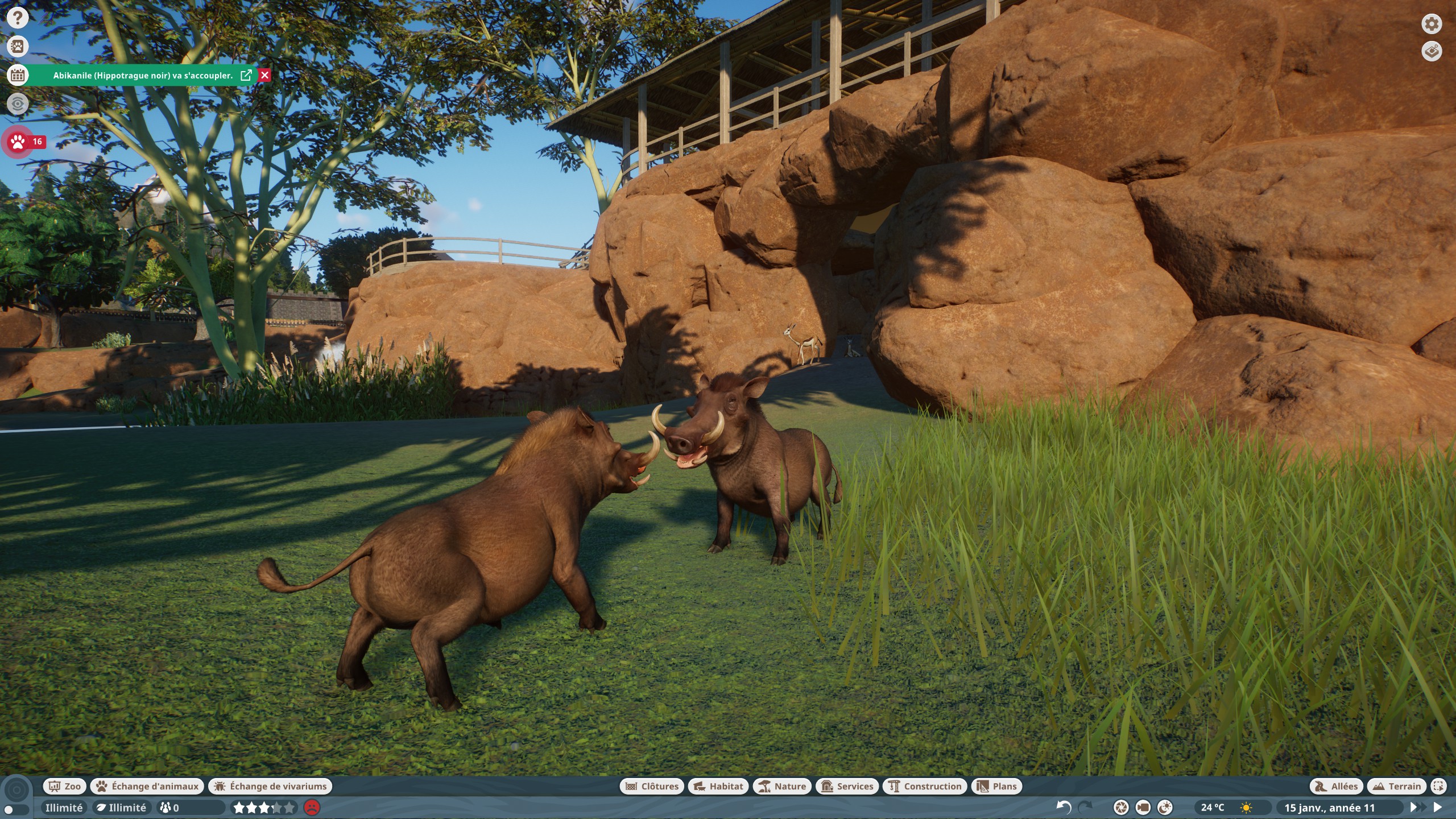Viewport: 1456px width, 819px height.
Task: Set game speed to fast forward
Action: (1417, 807)
